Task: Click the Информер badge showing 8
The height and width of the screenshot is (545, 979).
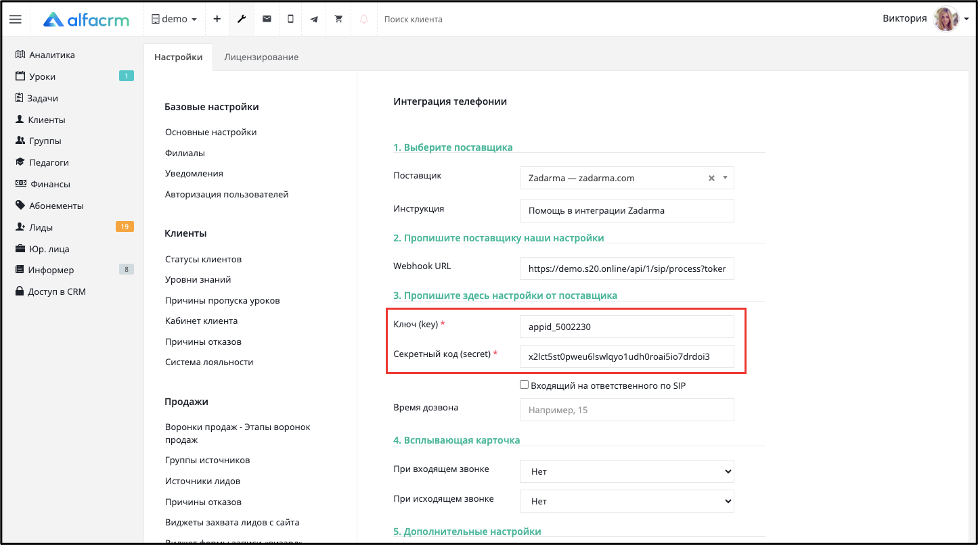Action: [x=126, y=270]
